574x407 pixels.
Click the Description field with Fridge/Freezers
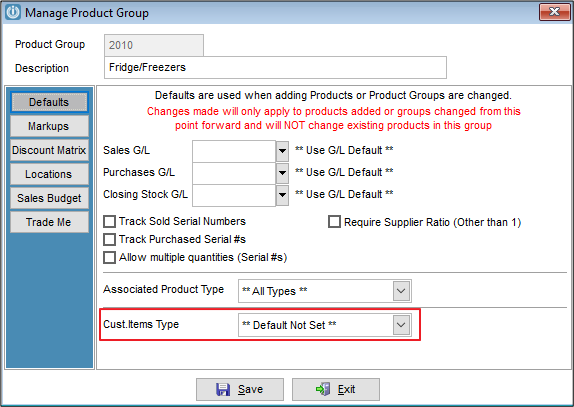(275, 67)
